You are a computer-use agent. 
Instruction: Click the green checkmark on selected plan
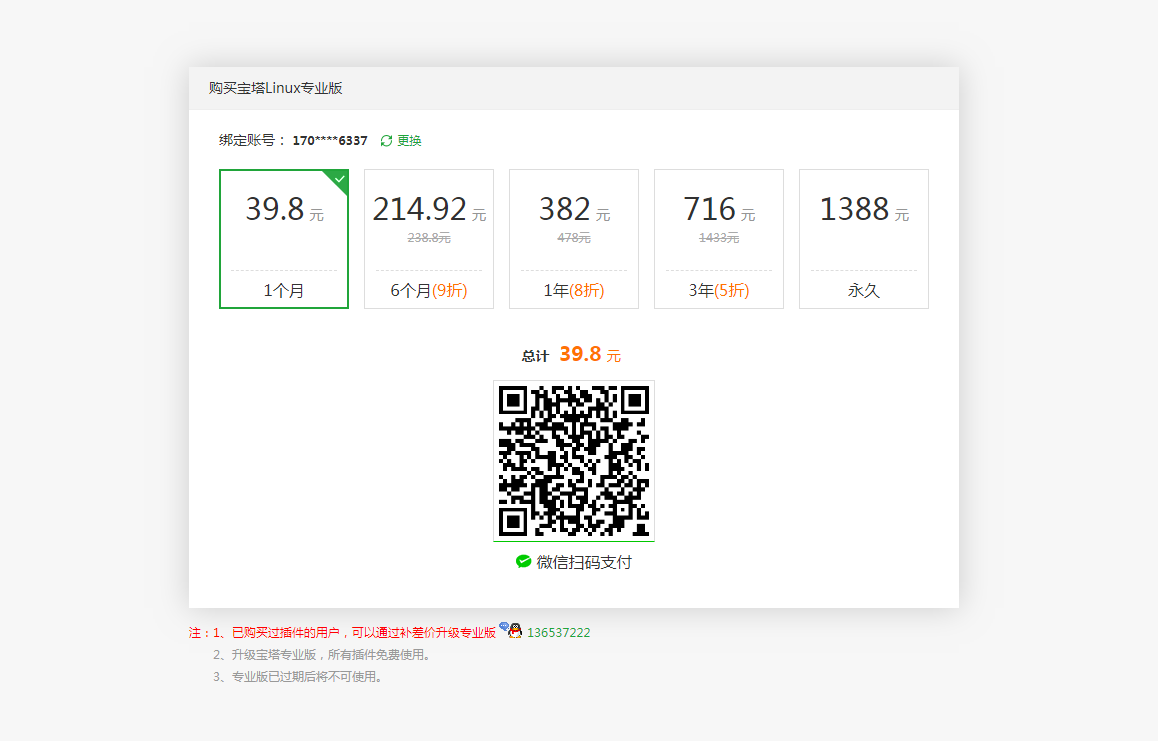(339, 179)
